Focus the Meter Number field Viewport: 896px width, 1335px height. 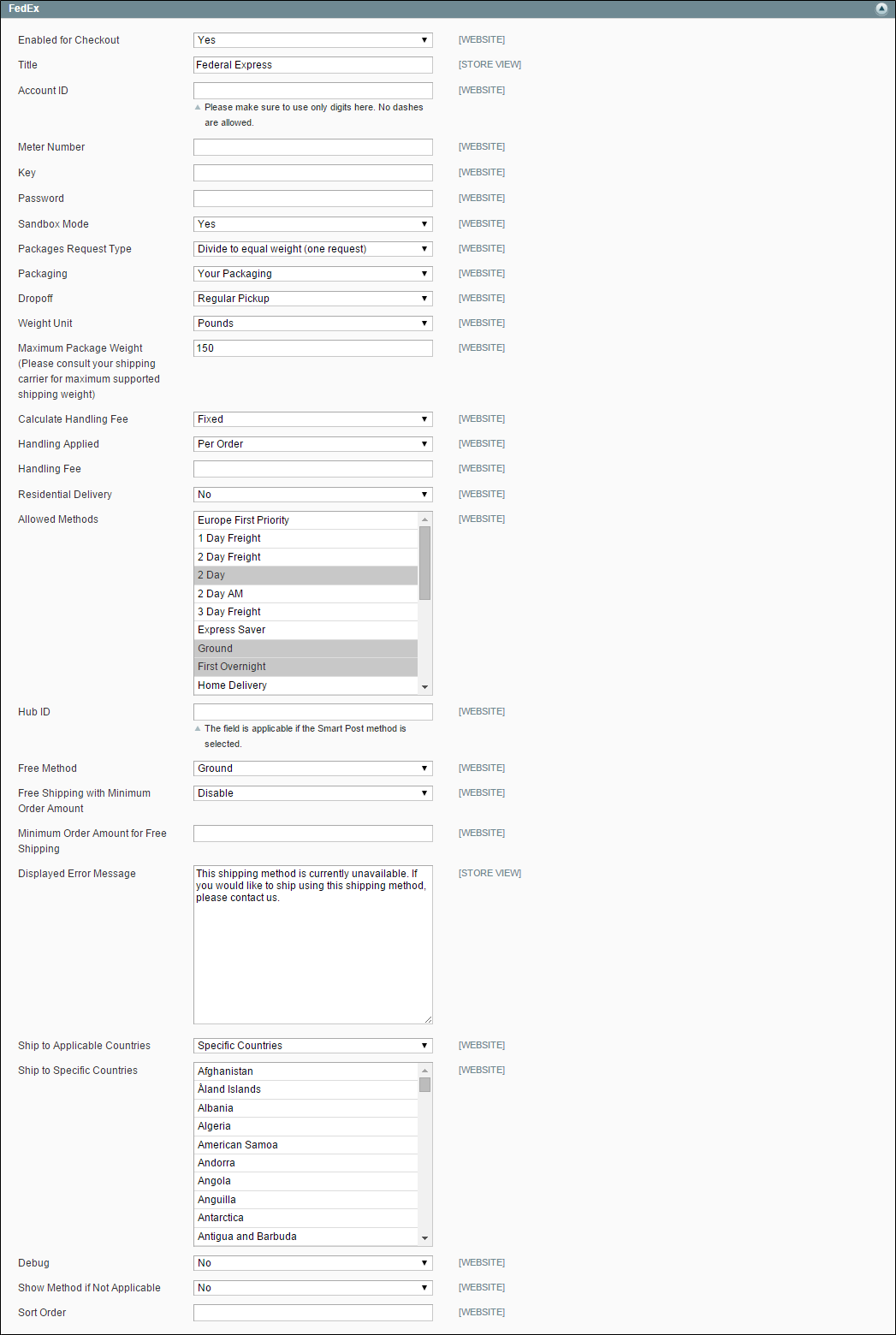click(x=313, y=147)
